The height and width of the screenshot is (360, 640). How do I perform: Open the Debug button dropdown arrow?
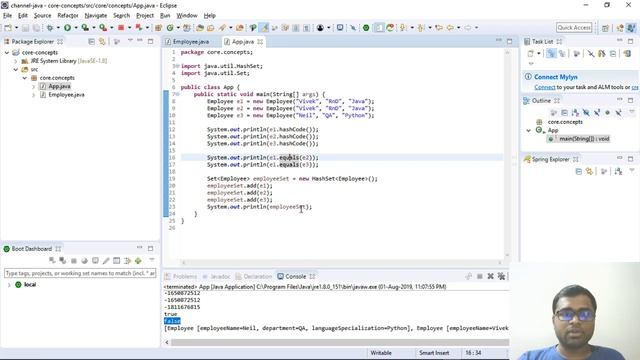(58, 28)
